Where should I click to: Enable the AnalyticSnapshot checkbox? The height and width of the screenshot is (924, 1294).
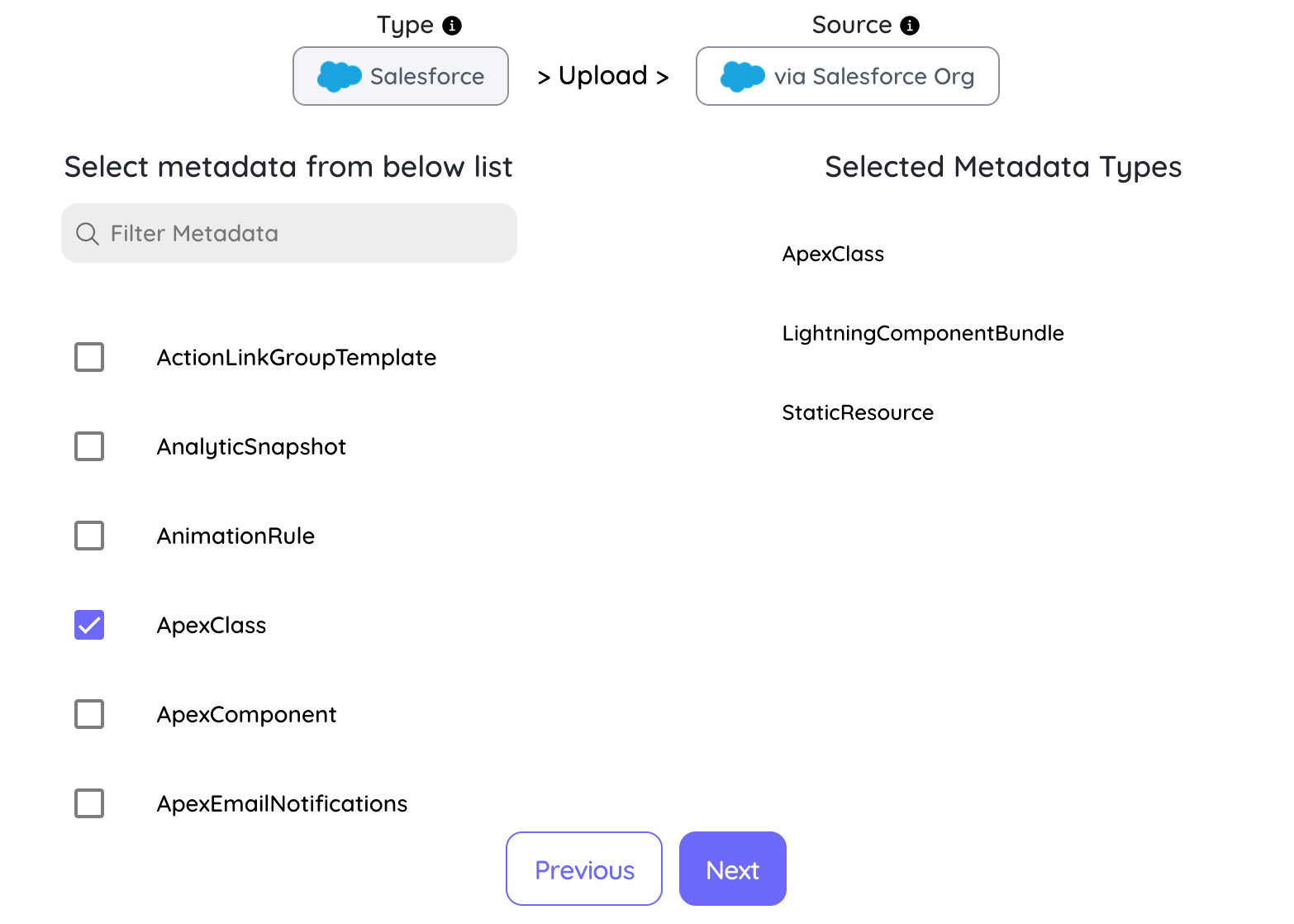[x=89, y=446]
